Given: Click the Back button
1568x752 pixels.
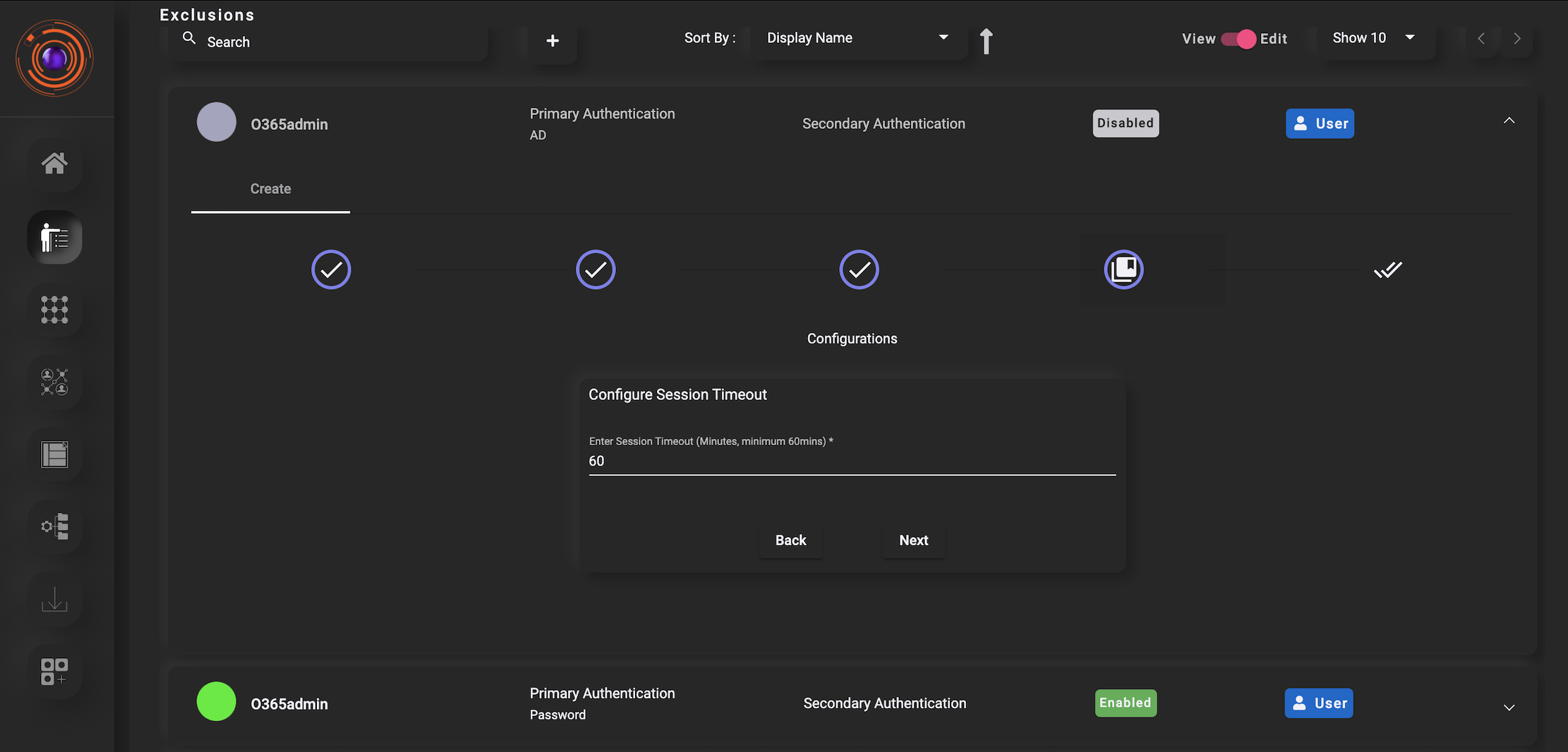Looking at the screenshot, I should click(x=790, y=540).
